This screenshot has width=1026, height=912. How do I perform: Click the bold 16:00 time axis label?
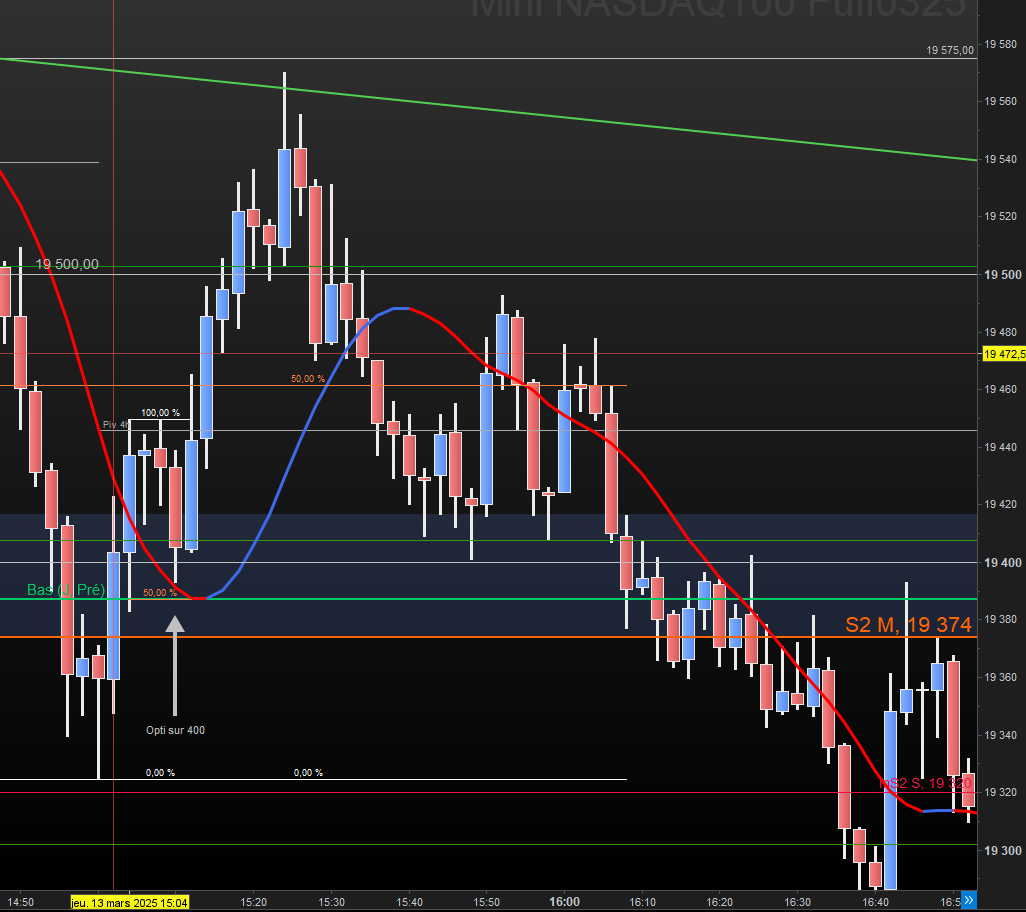[x=564, y=902]
